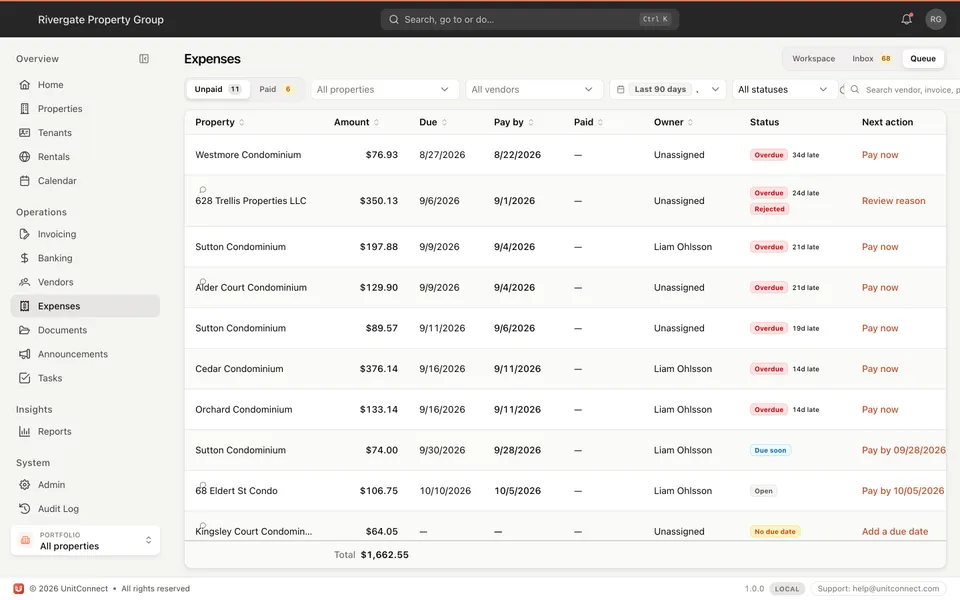Open the notifications bell
This screenshot has width=960, height=600.
click(907, 19)
